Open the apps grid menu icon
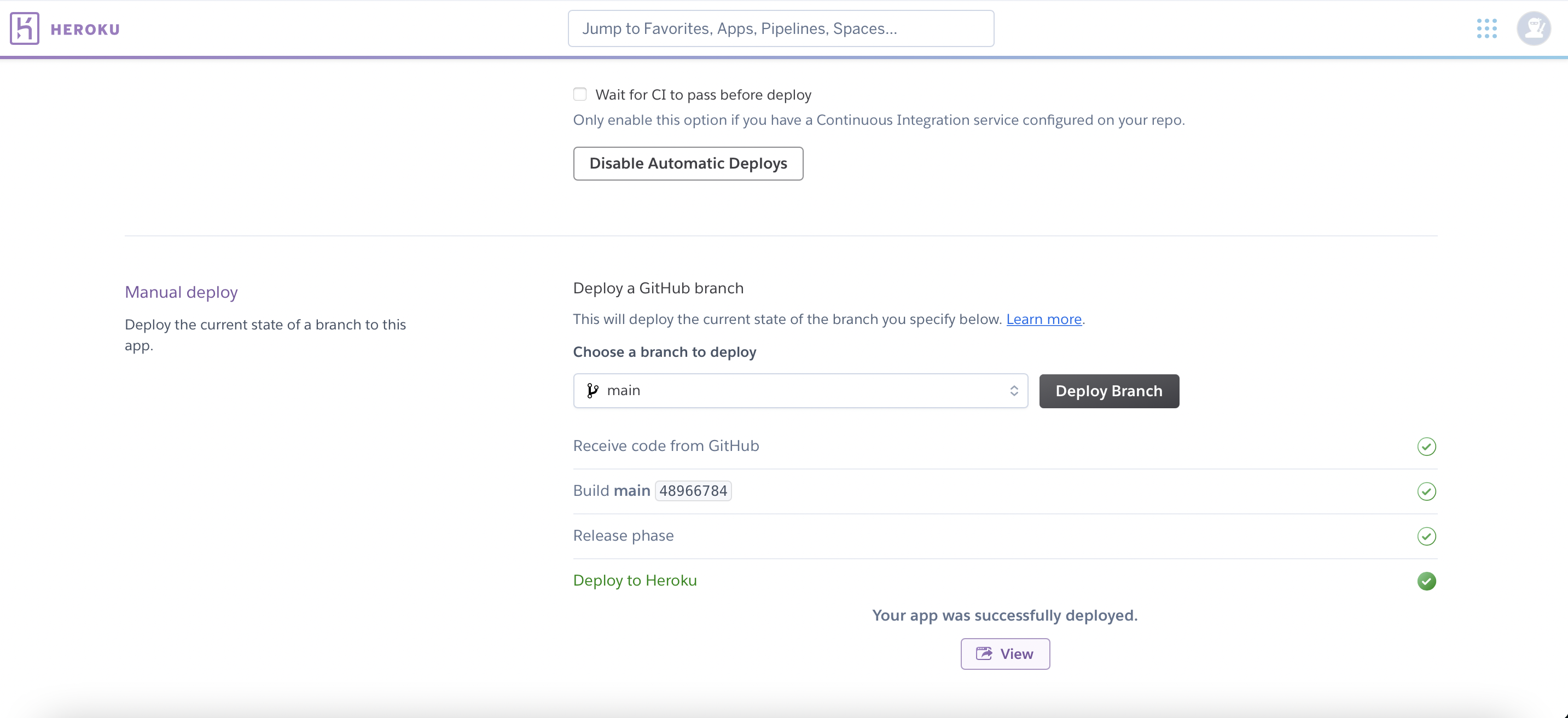Viewport: 1568px width, 718px height. coord(1486,28)
